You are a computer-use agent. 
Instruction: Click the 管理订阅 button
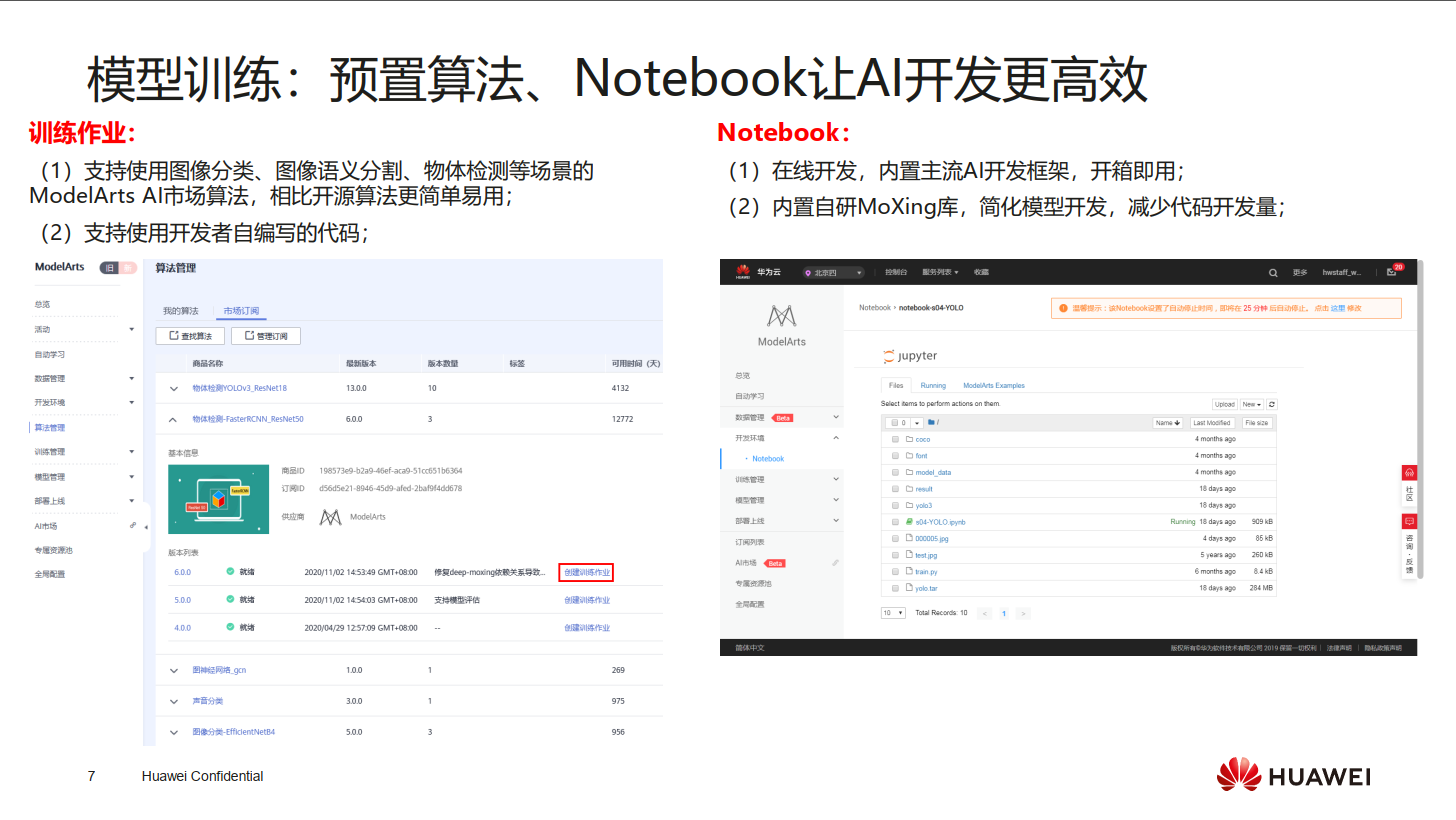point(265,336)
